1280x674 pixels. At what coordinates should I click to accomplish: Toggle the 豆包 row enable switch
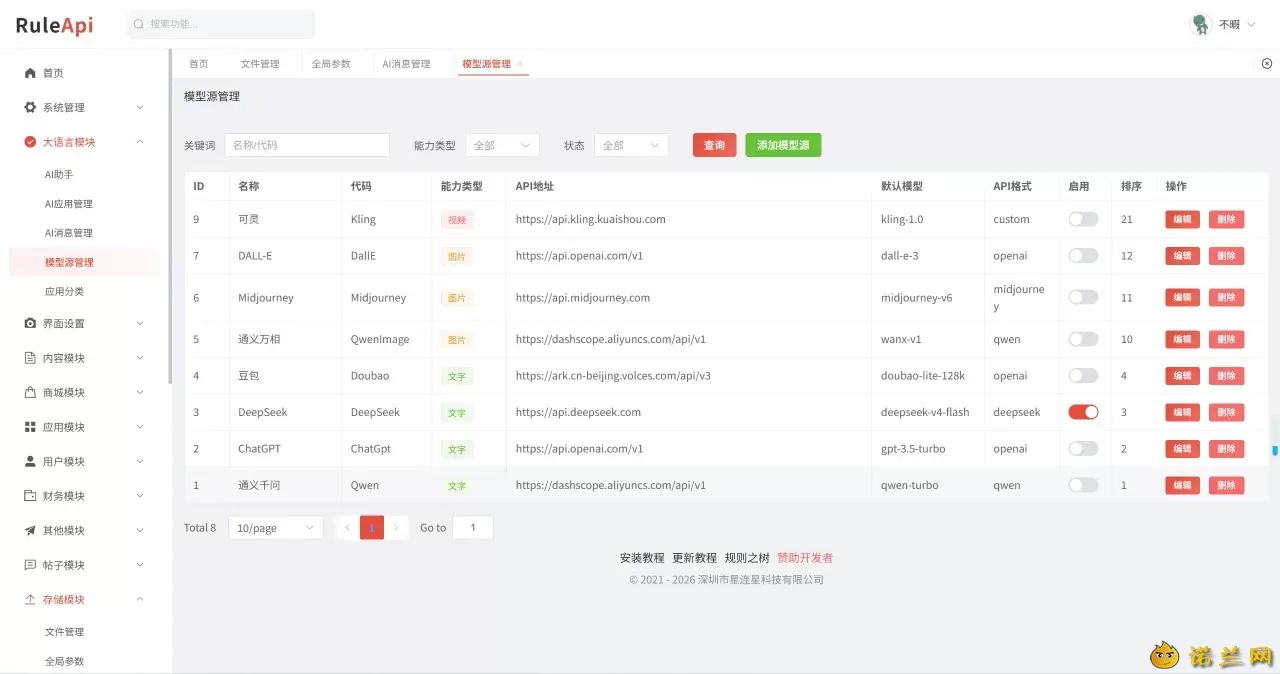point(1083,376)
